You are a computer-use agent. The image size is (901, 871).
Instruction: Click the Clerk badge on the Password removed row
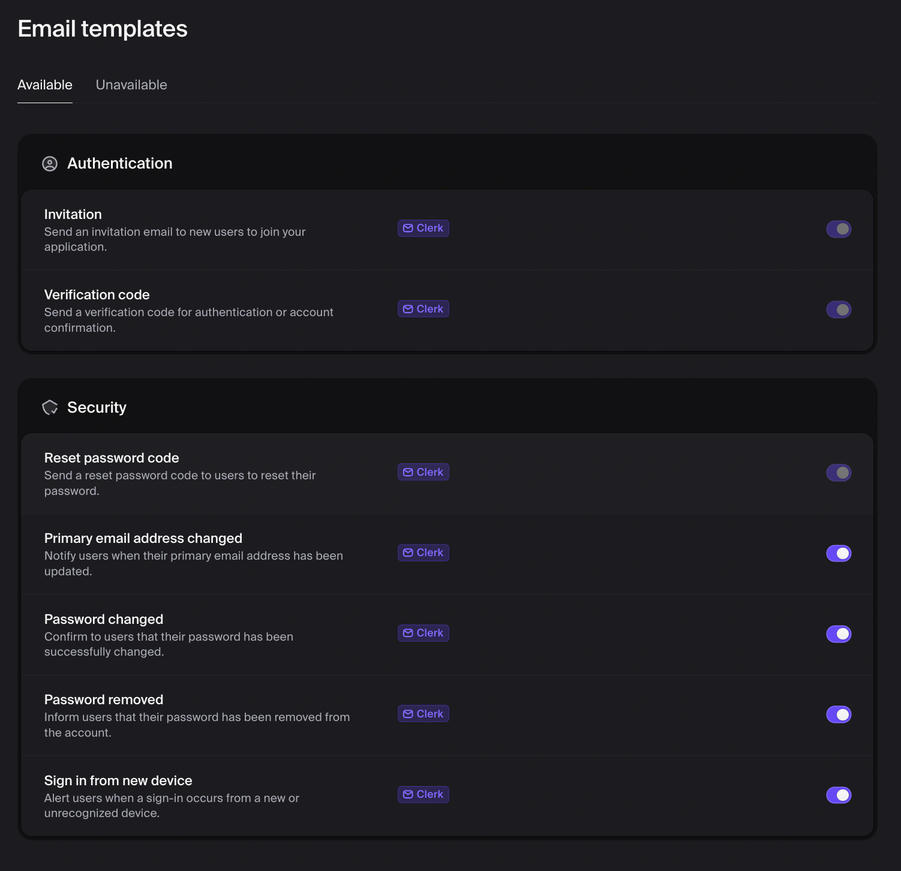[423, 713]
